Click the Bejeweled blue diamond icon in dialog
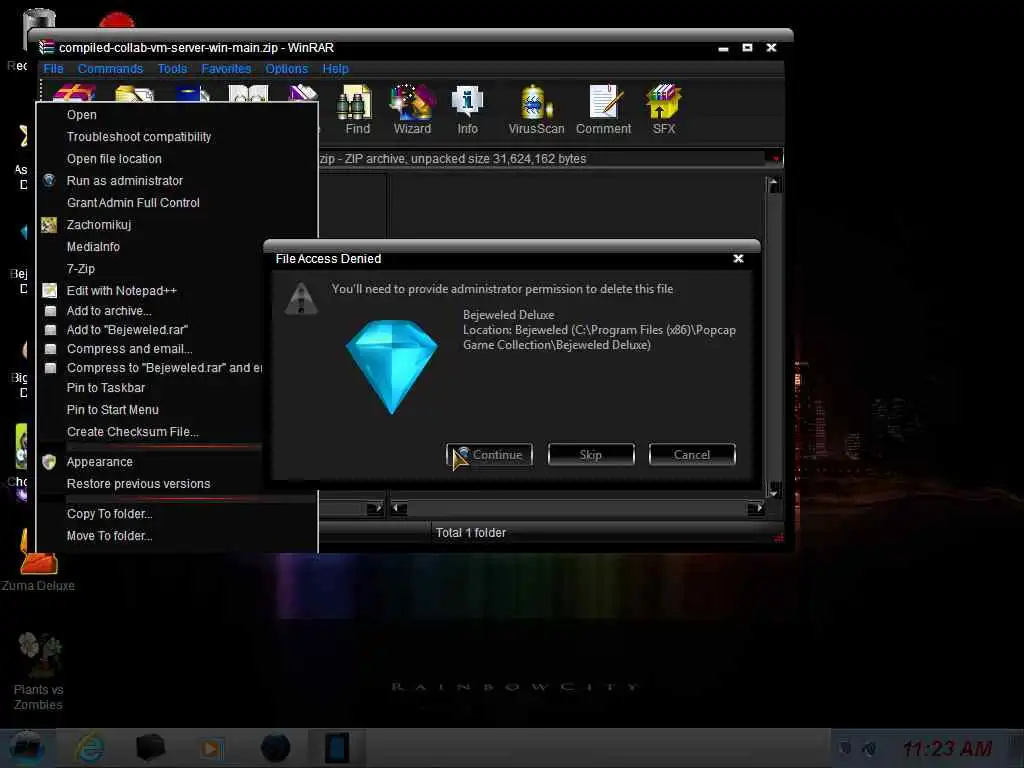 pos(391,366)
